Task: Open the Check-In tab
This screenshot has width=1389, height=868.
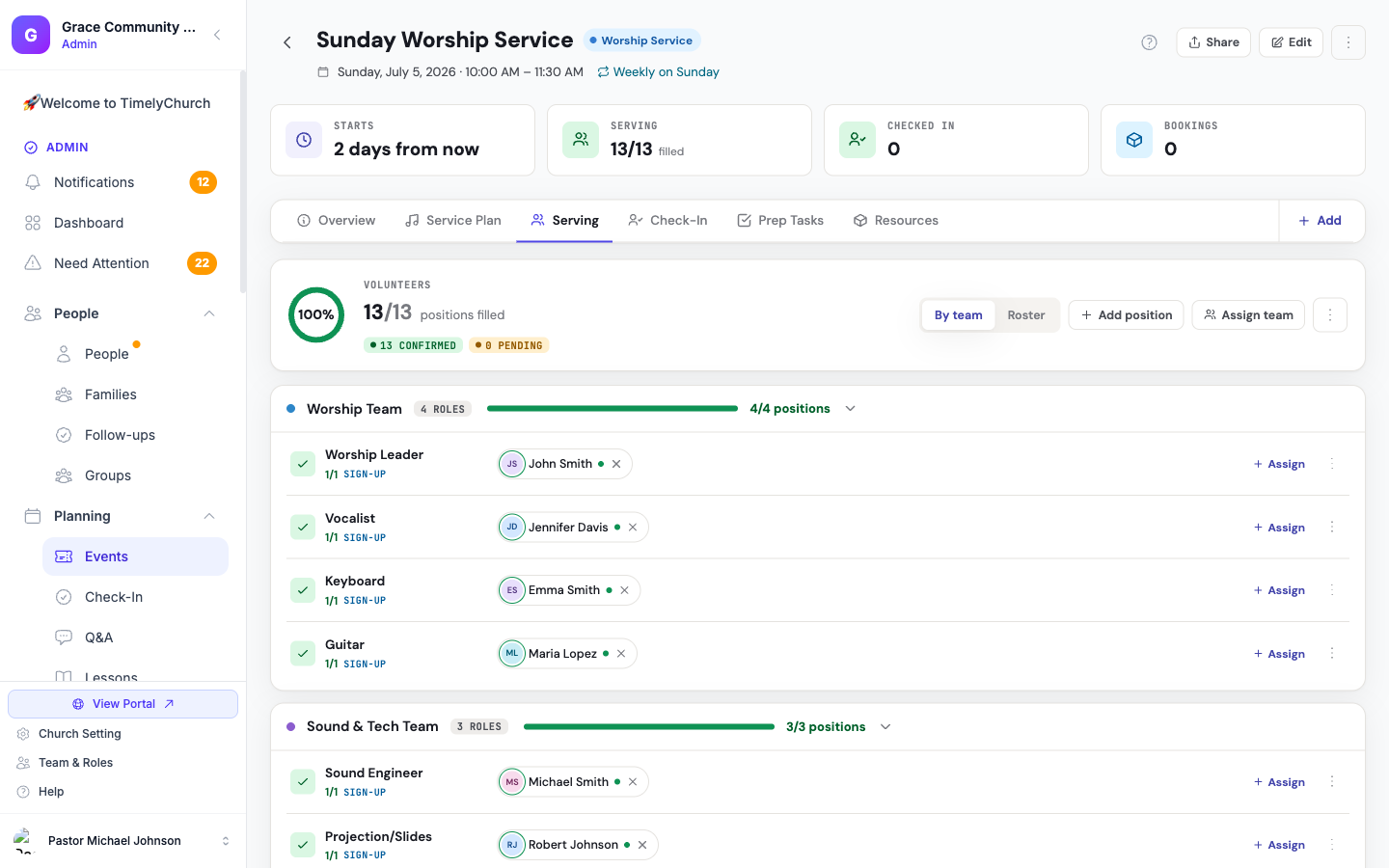Action: pyautogui.click(x=667, y=221)
